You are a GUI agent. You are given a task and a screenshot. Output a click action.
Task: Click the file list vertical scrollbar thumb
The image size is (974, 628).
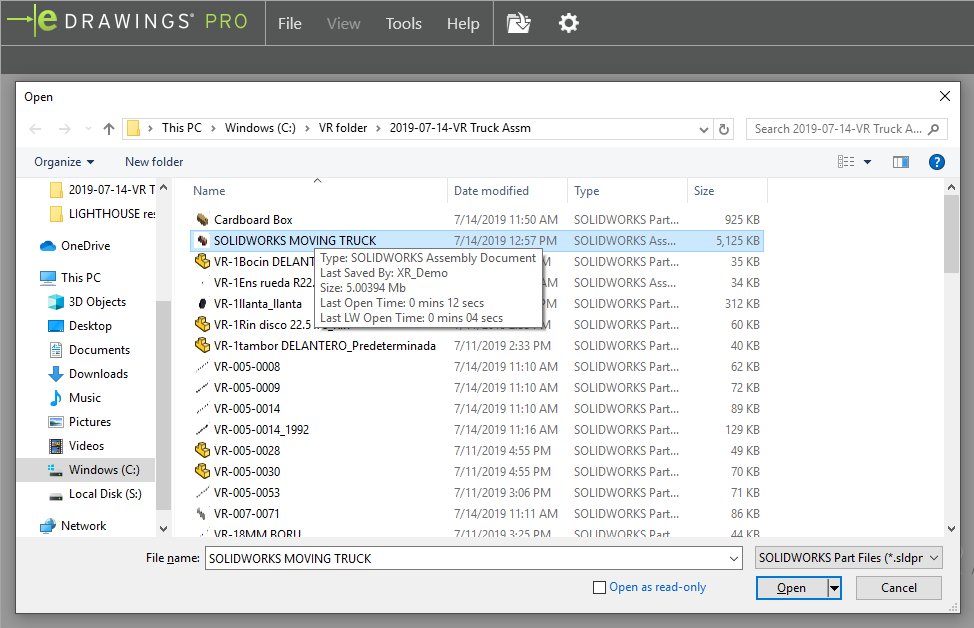(951, 235)
